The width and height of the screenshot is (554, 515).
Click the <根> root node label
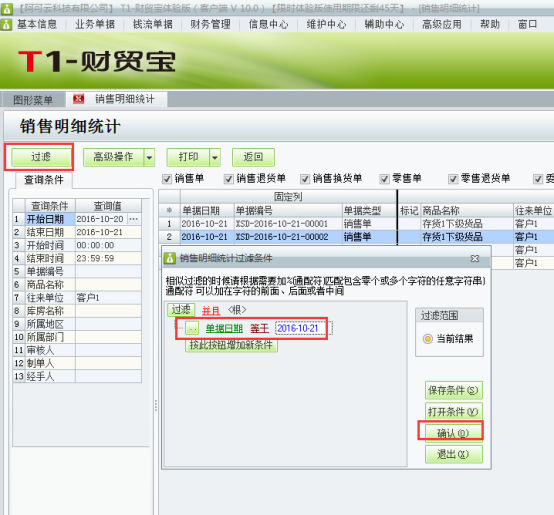tap(237, 310)
